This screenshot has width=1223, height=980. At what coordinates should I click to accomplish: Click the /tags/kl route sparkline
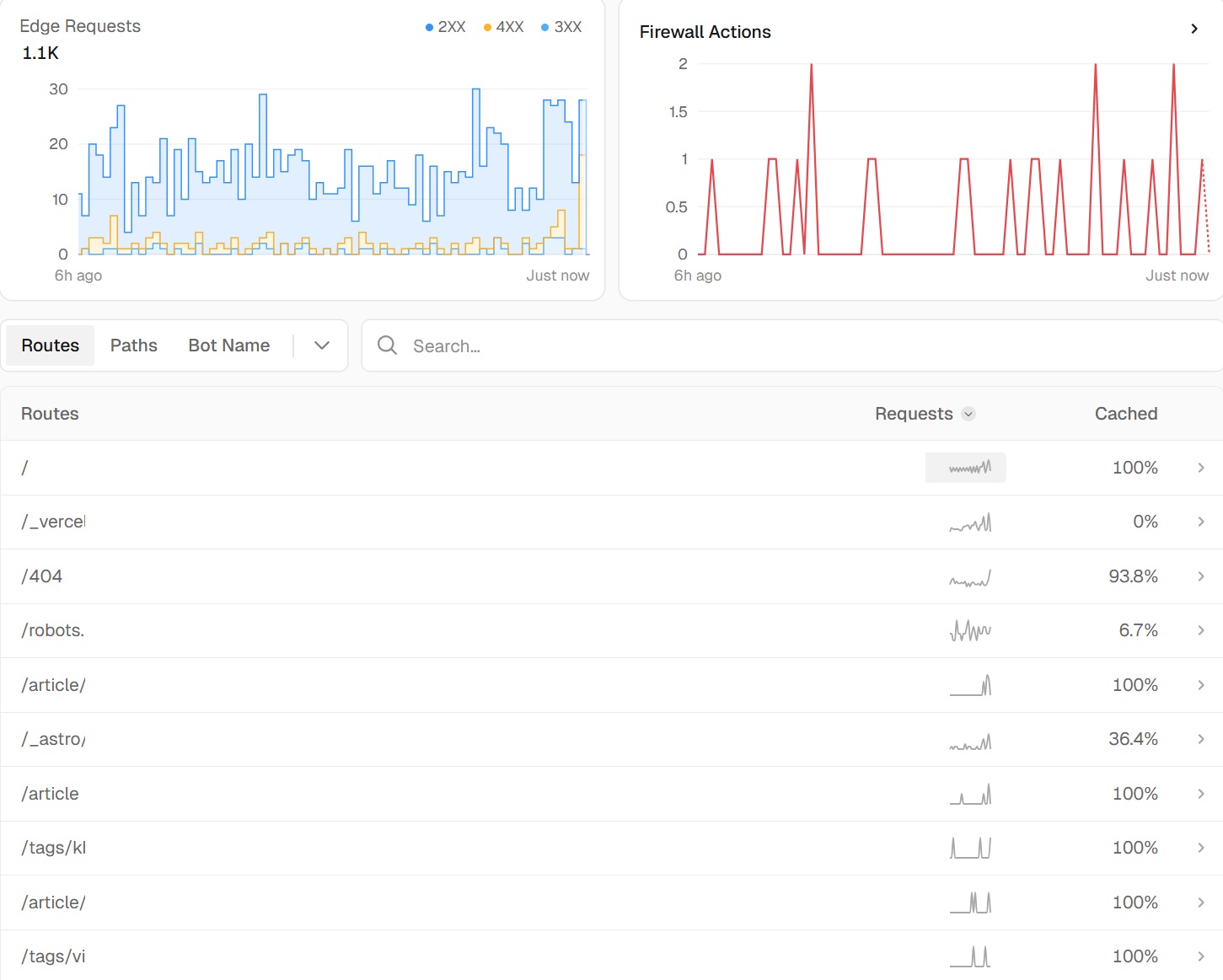[970, 848]
